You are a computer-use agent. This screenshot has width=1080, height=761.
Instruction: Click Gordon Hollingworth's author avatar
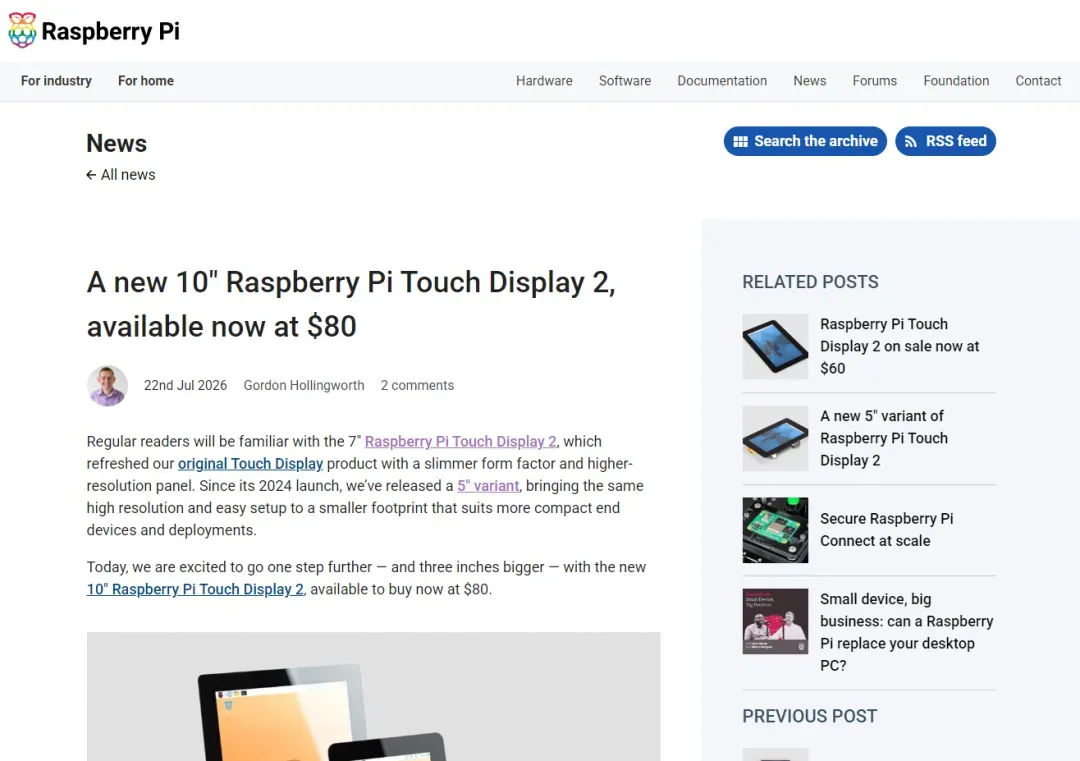[x=107, y=386]
